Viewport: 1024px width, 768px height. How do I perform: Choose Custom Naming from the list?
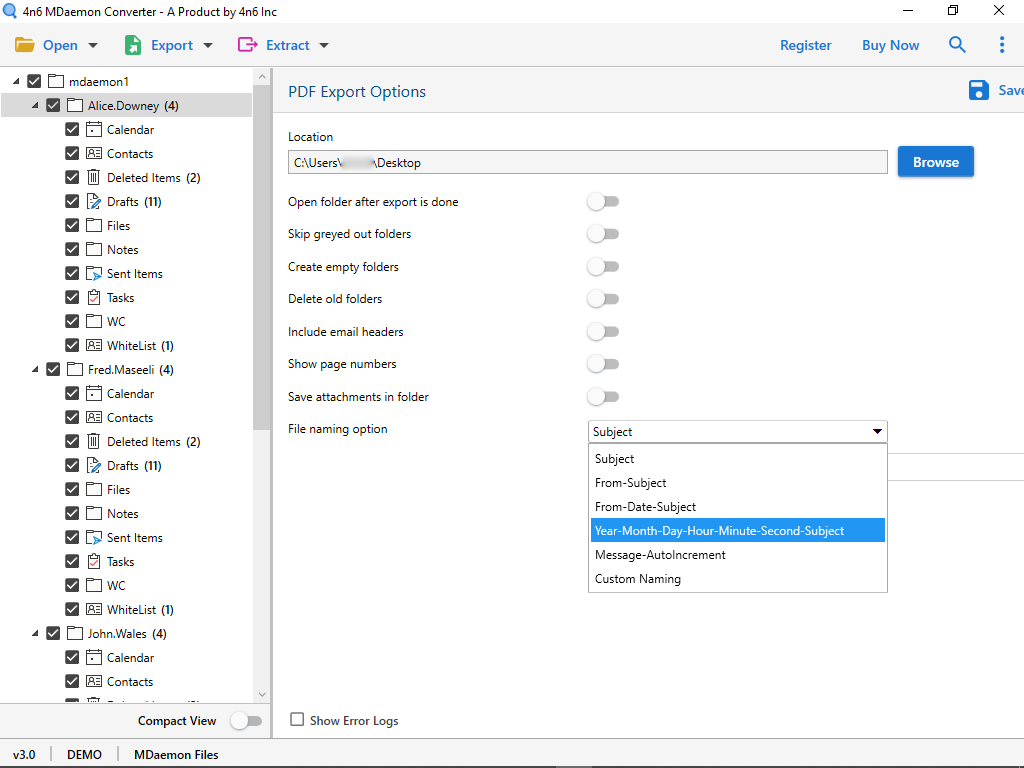coord(638,579)
